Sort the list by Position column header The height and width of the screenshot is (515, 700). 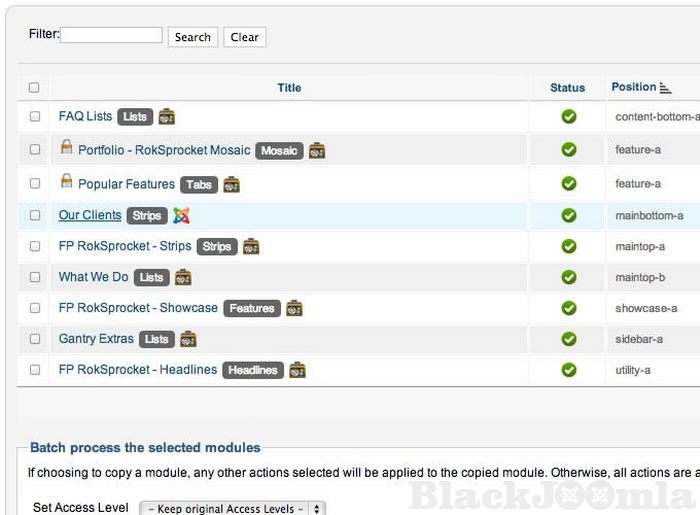click(633, 87)
